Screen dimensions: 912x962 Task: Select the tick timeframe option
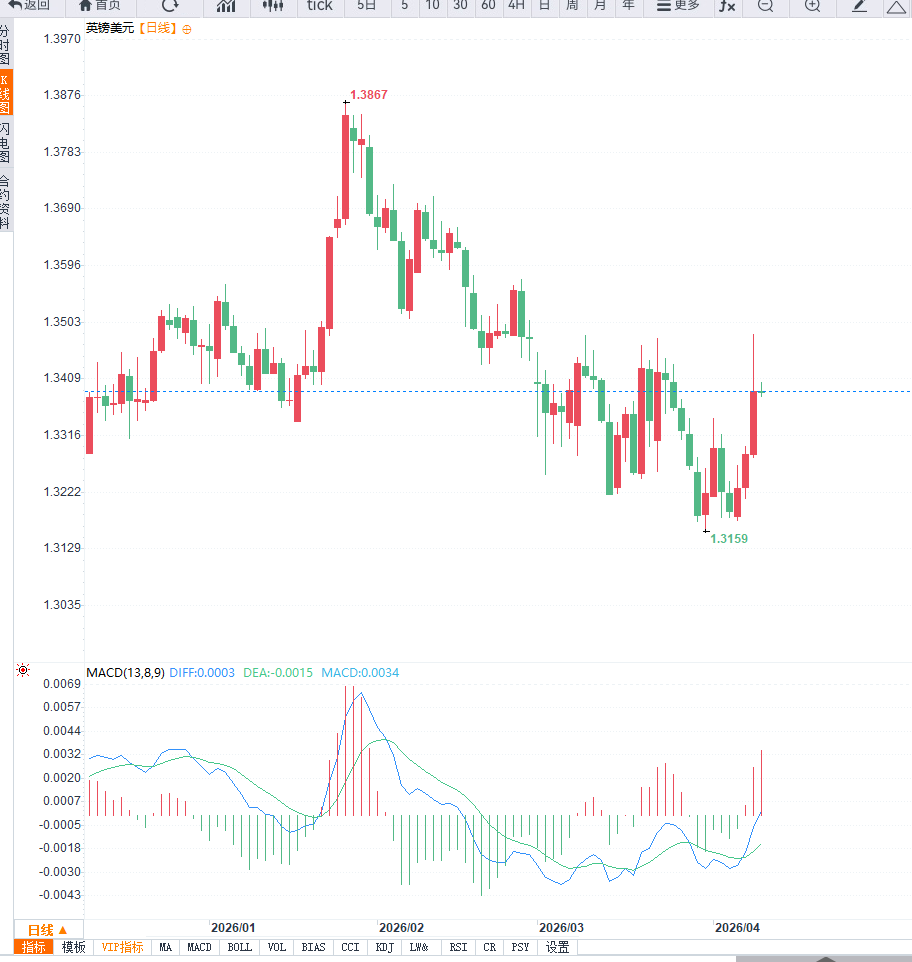(319, 6)
